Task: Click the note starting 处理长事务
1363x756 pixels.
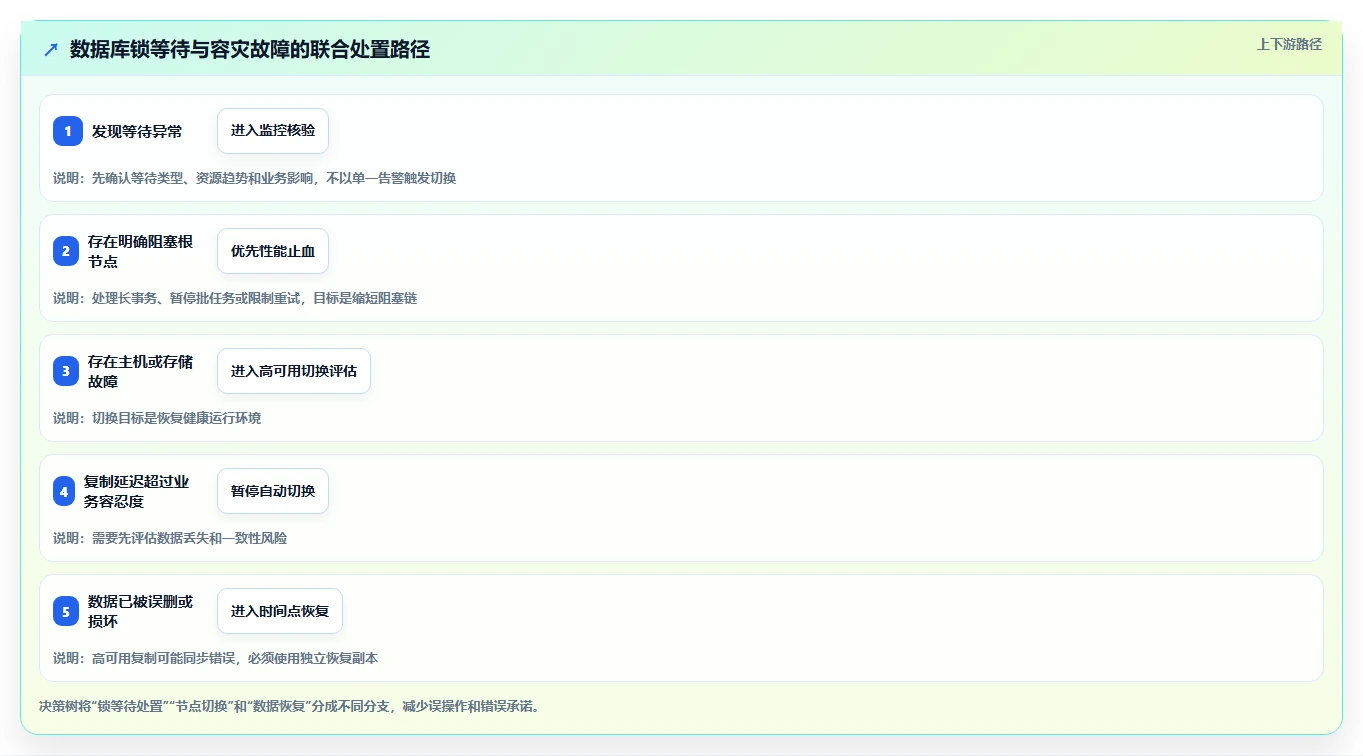Action: [x=235, y=298]
